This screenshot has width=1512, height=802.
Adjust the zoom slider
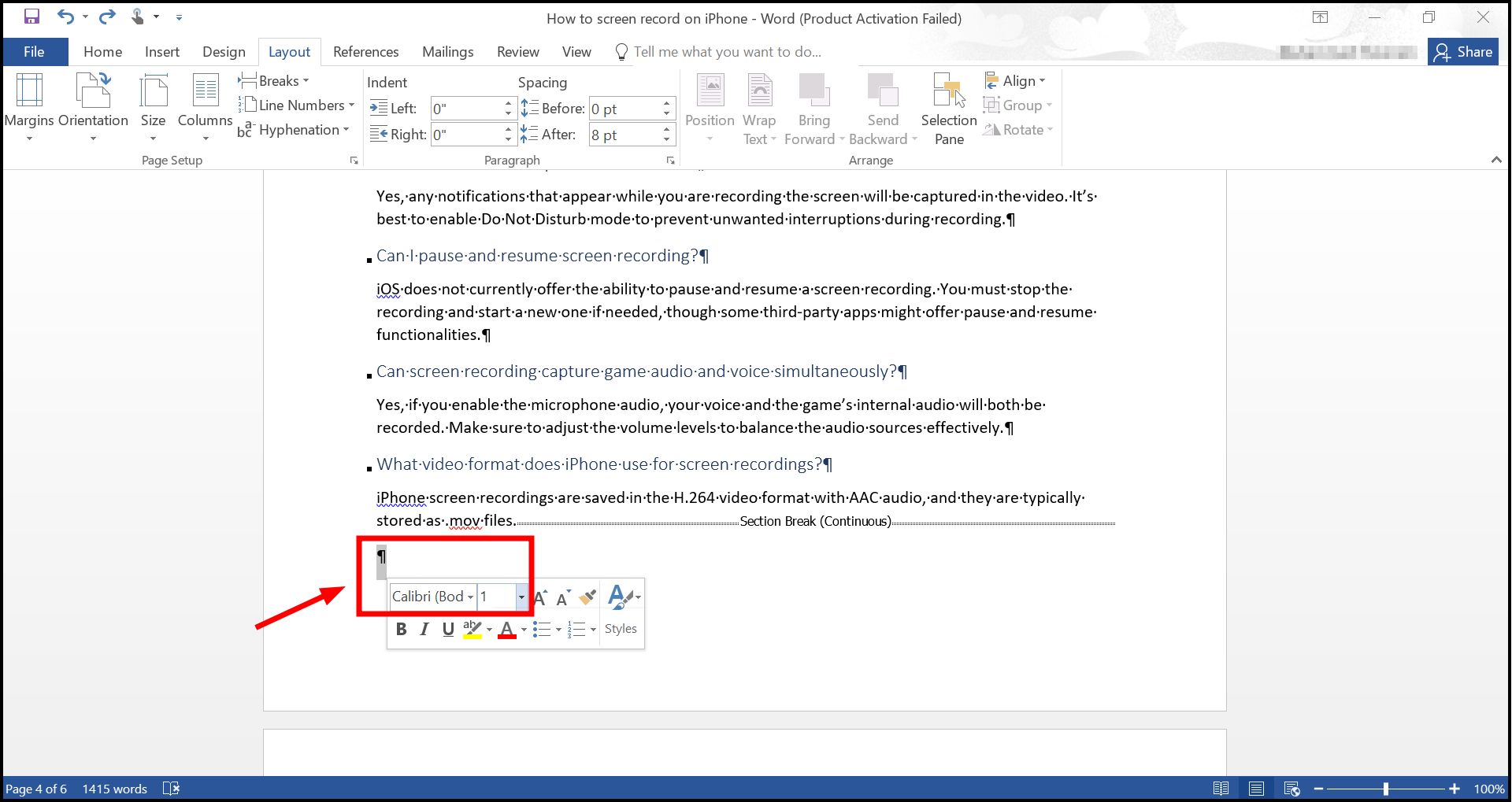(x=1386, y=789)
